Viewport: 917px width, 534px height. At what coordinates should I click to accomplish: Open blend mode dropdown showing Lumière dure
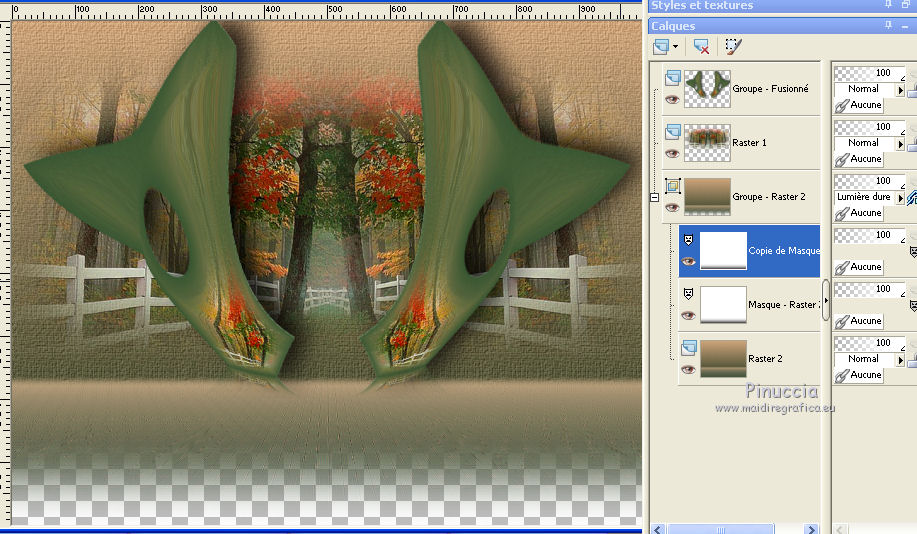pos(900,198)
